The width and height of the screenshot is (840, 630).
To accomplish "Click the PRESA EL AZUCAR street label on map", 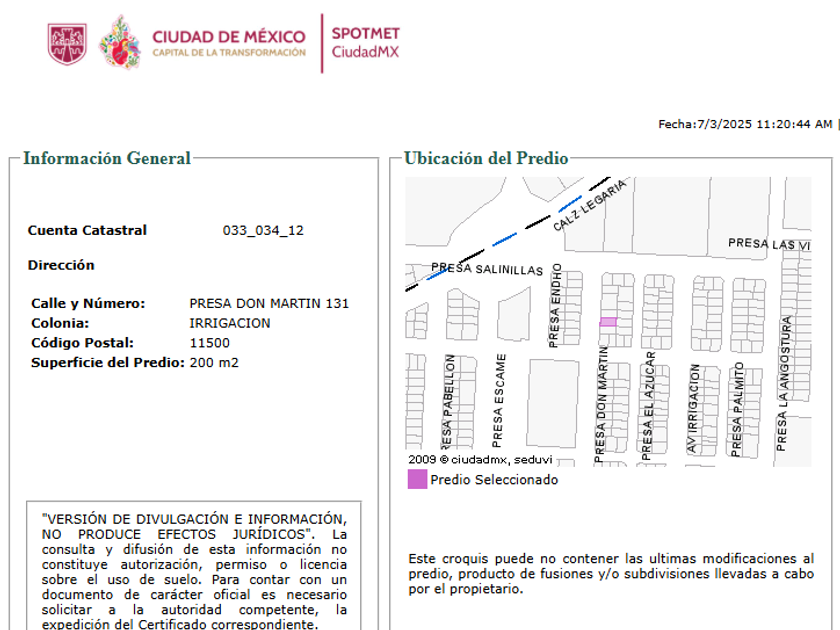I will point(648,406).
